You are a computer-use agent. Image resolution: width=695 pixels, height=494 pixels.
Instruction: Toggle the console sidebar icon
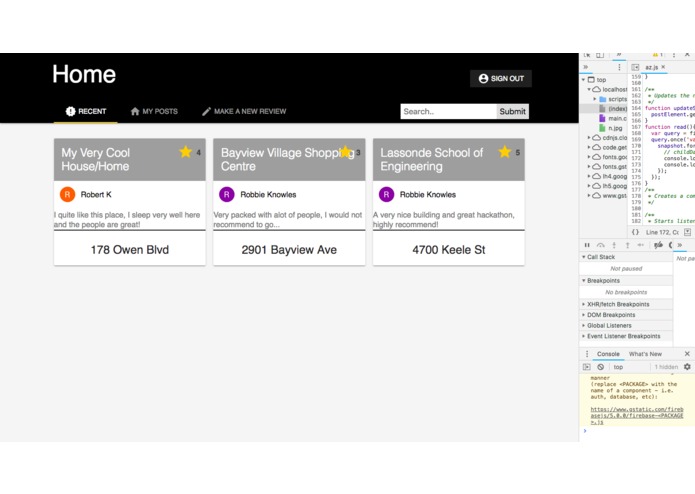click(x=587, y=367)
